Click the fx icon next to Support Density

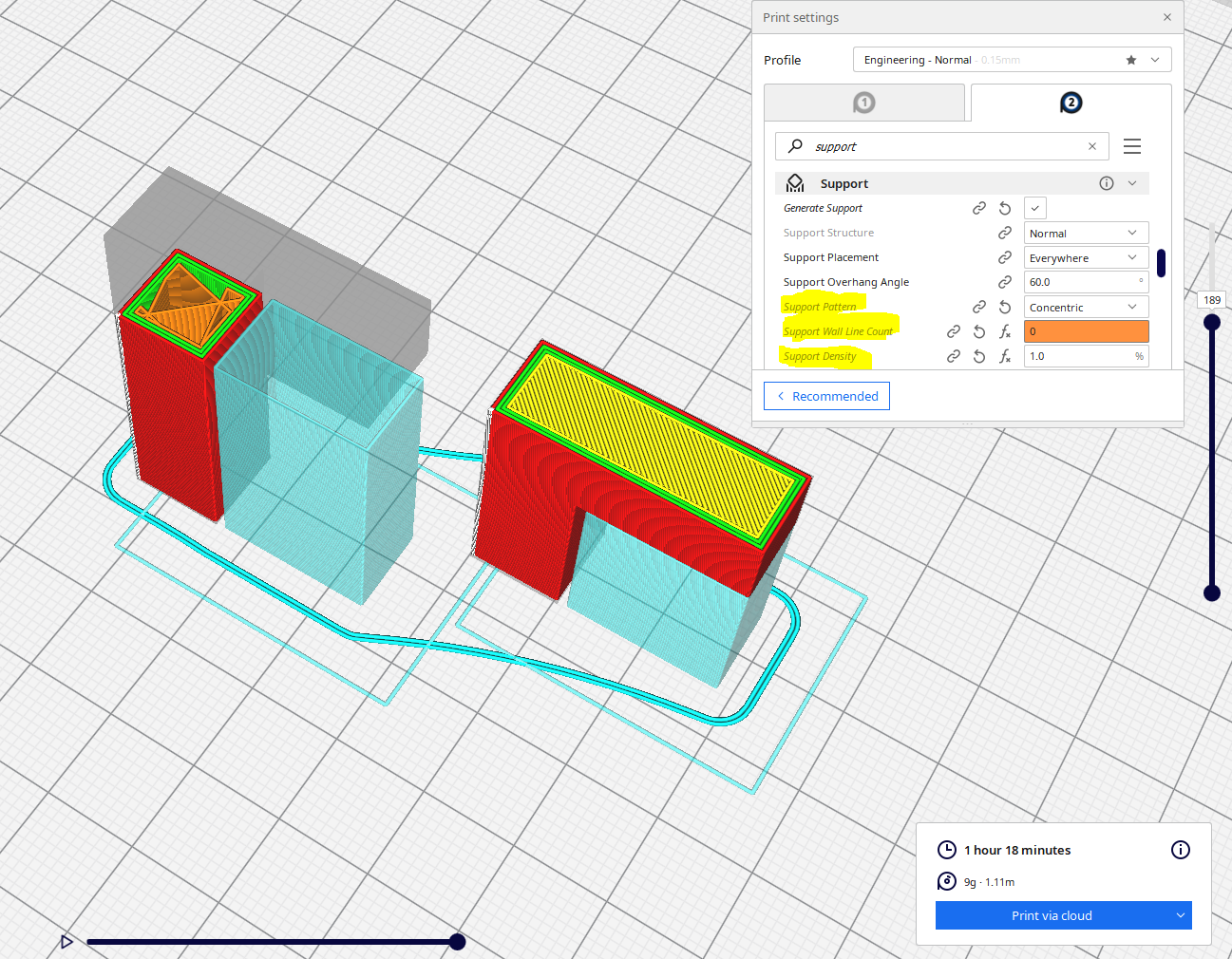(x=1004, y=355)
